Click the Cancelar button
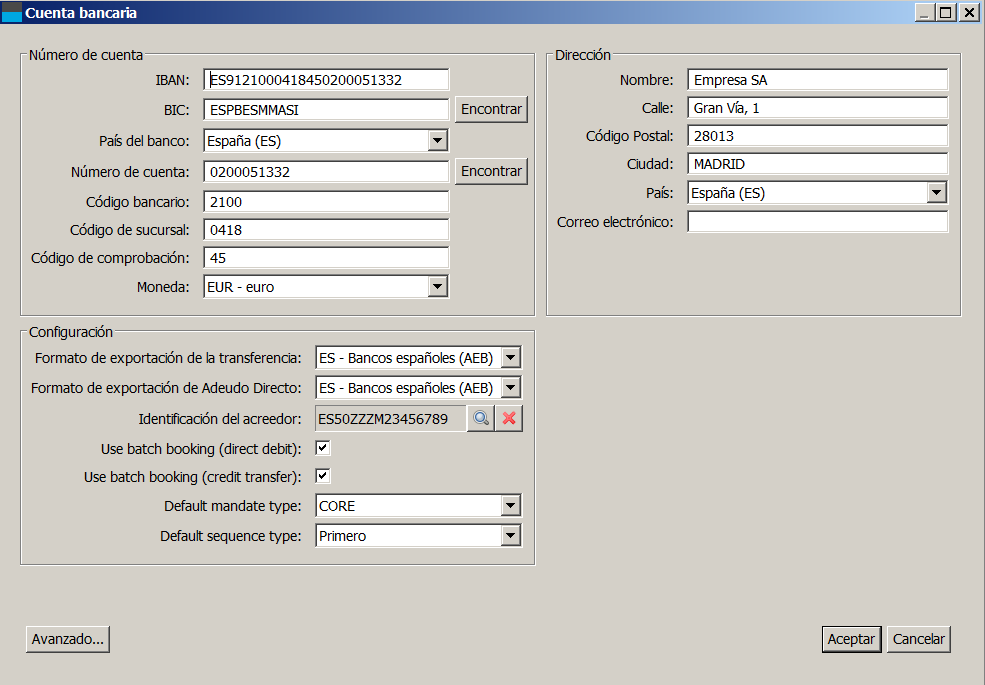Image resolution: width=985 pixels, height=685 pixels. pyautogui.click(x=918, y=639)
